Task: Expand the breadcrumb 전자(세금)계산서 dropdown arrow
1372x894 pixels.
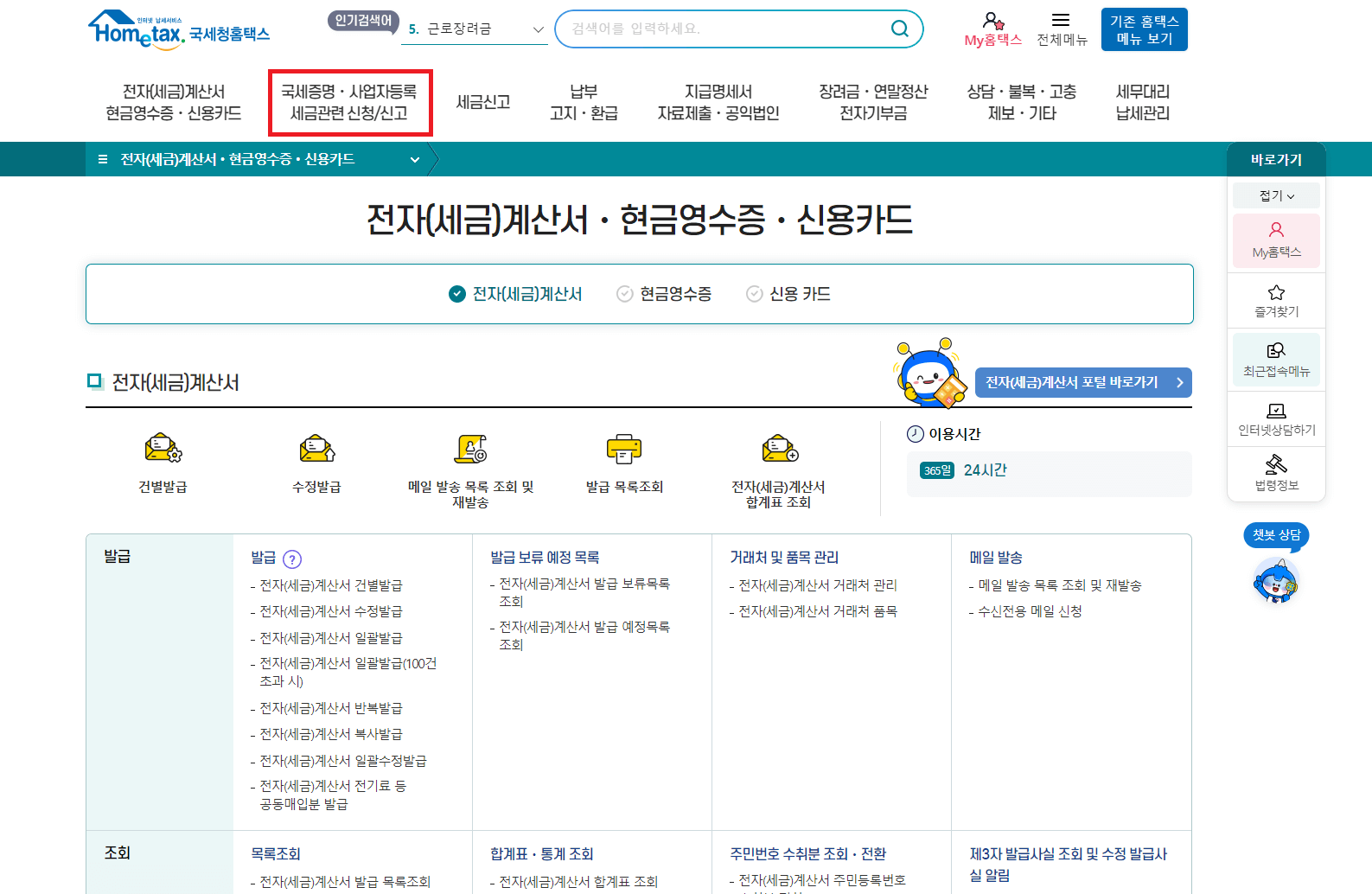Action: point(415,160)
